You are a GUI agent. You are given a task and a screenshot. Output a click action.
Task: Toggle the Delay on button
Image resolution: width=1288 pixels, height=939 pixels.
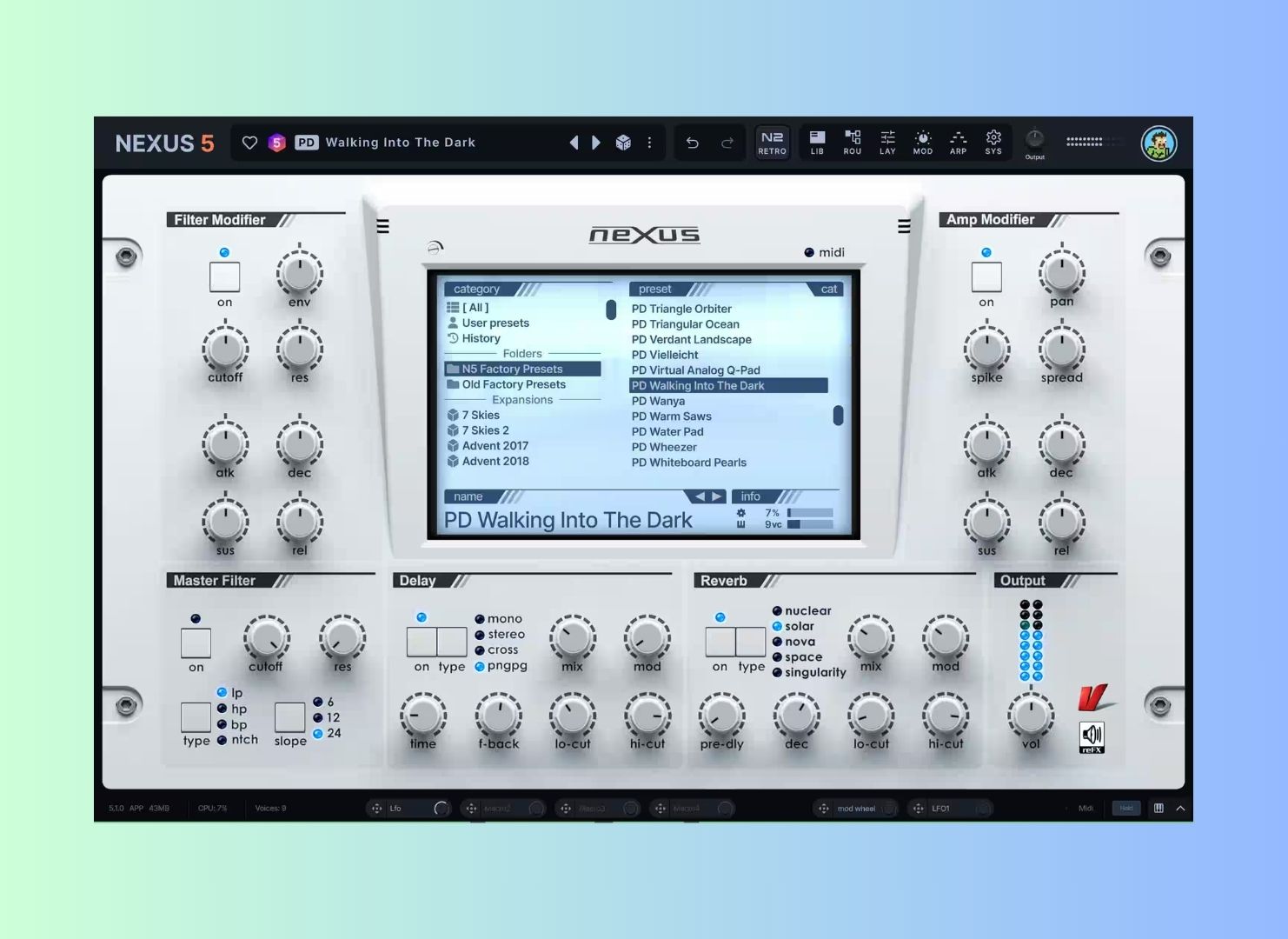(x=422, y=642)
